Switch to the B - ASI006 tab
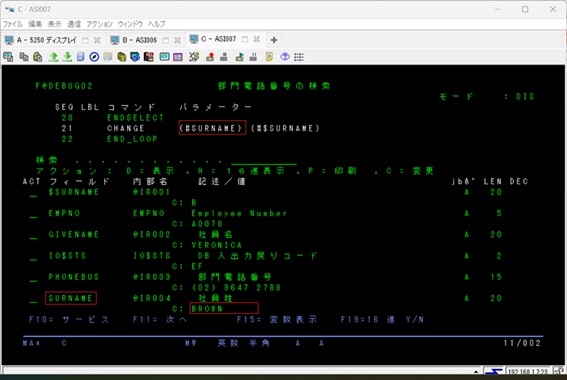567x380 pixels. (139, 40)
